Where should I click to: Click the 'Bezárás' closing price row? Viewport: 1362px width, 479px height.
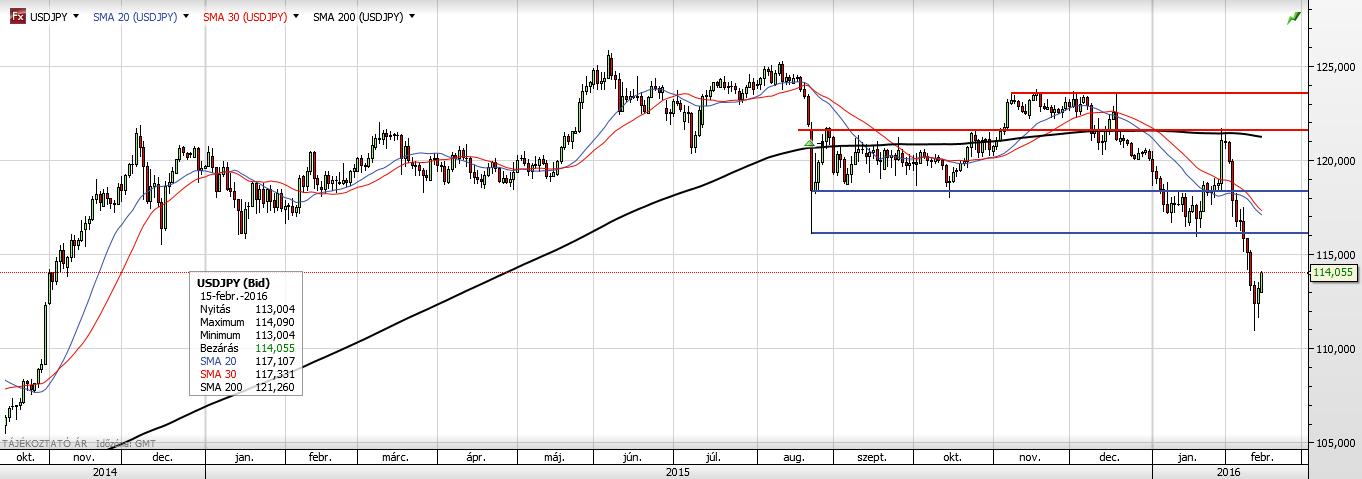pyautogui.click(x=245, y=348)
